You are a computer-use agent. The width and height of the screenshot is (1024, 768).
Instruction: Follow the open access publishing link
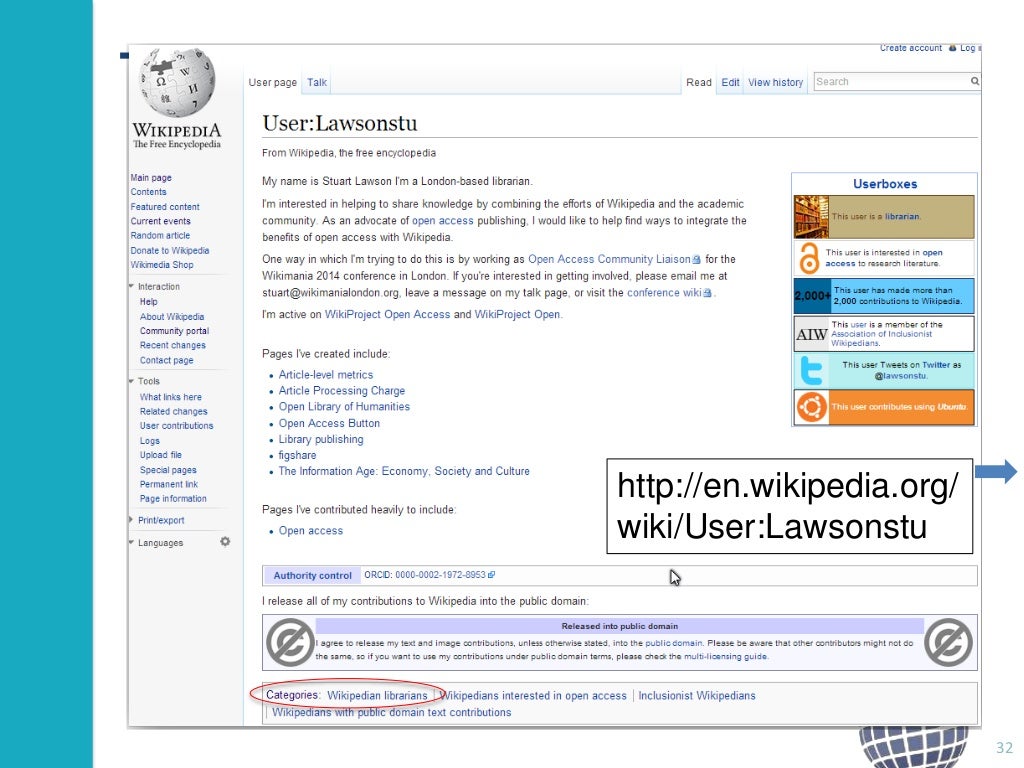[442, 221]
